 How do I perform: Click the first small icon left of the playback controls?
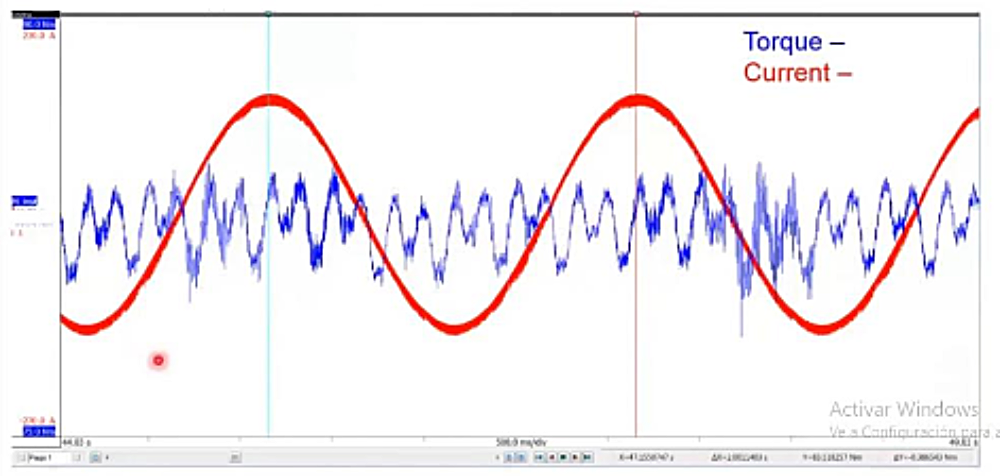click(507, 457)
